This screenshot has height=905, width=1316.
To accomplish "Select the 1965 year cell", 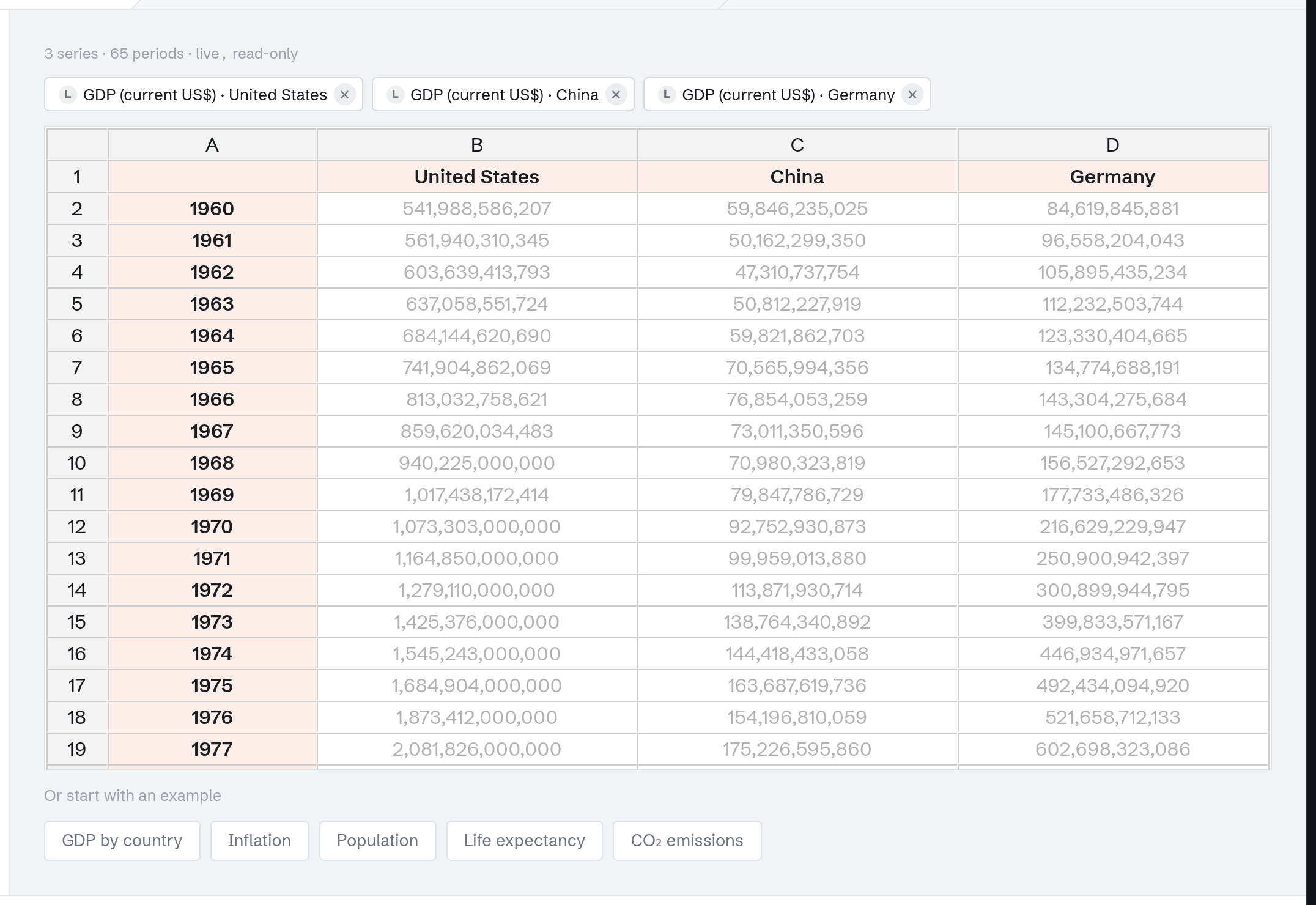I will click(212, 368).
